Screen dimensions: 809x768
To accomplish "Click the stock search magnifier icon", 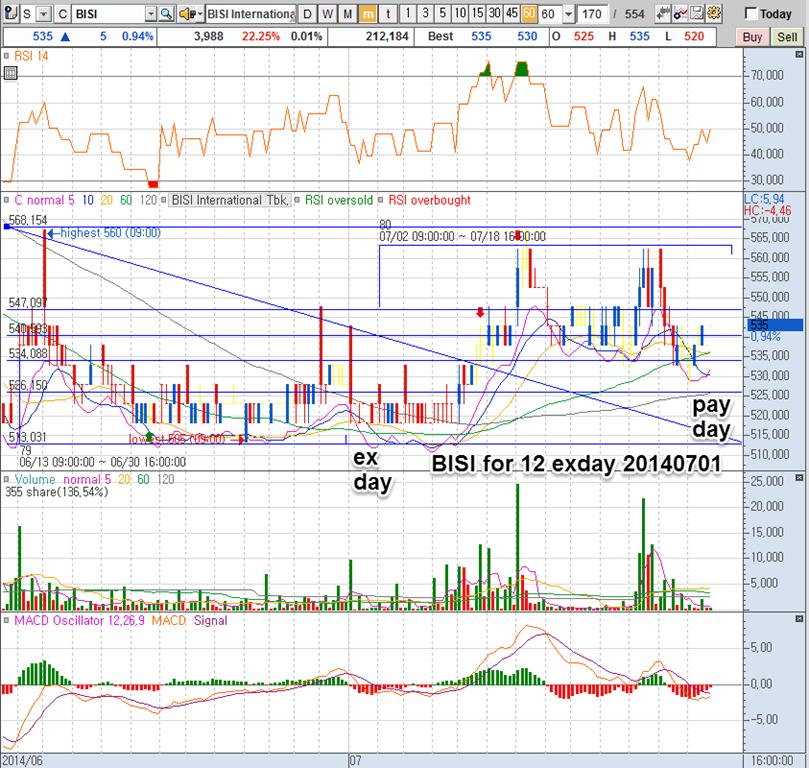I will point(166,14).
